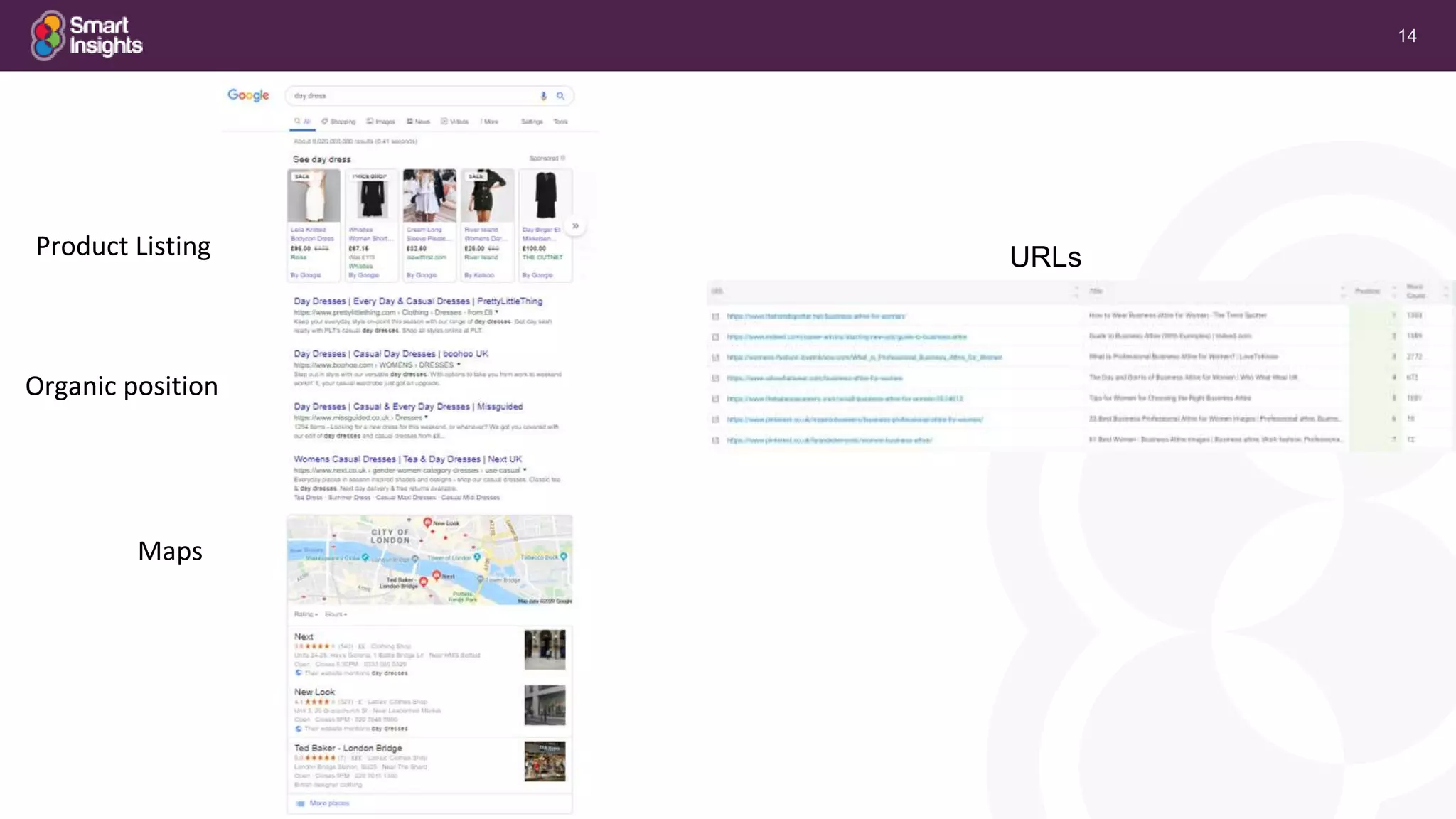Open the Missguided Day Dresses result
The image size is (1456, 819).
point(408,407)
